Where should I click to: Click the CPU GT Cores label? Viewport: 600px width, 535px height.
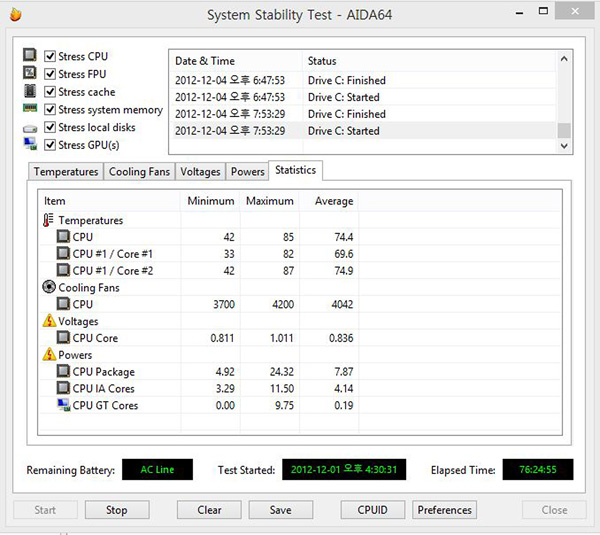(105, 405)
